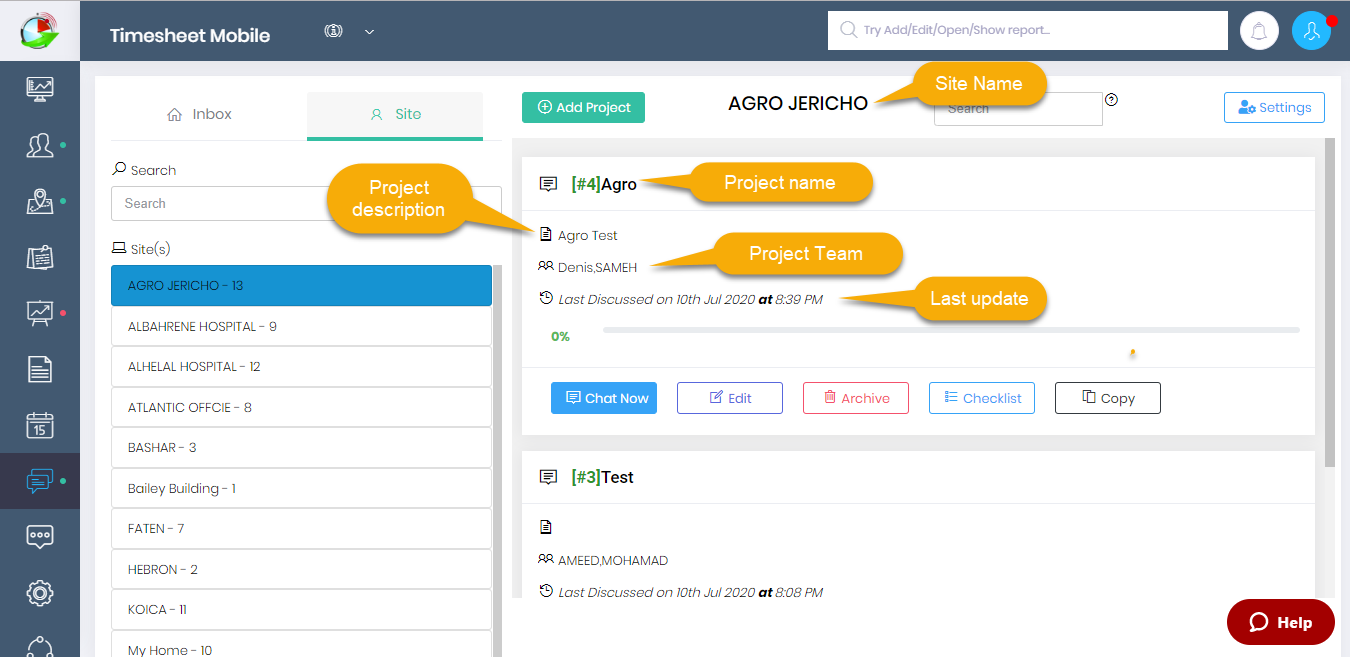The image size is (1350, 657).
Task: Click the team icon beside AMEED,MOHAMAD
Action: [x=545, y=559]
